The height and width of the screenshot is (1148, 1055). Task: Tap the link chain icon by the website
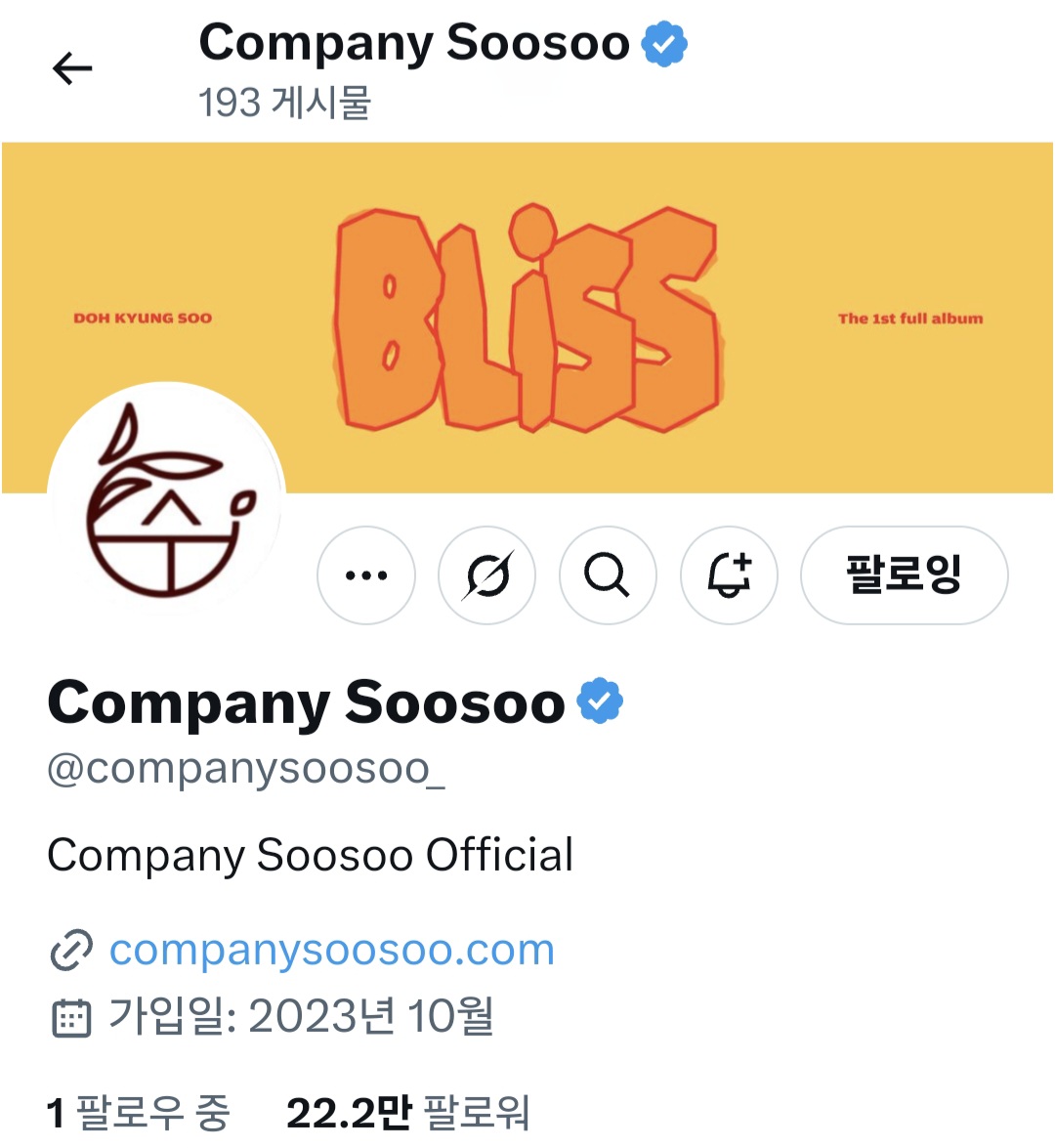pos(71,951)
